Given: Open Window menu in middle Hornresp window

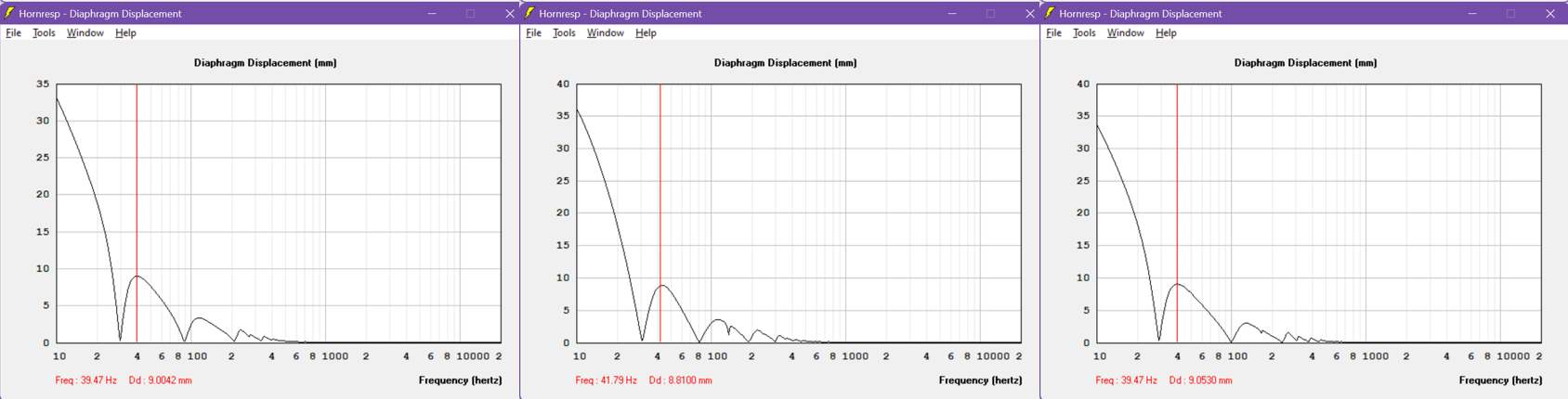Looking at the screenshot, I should pos(605,32).
